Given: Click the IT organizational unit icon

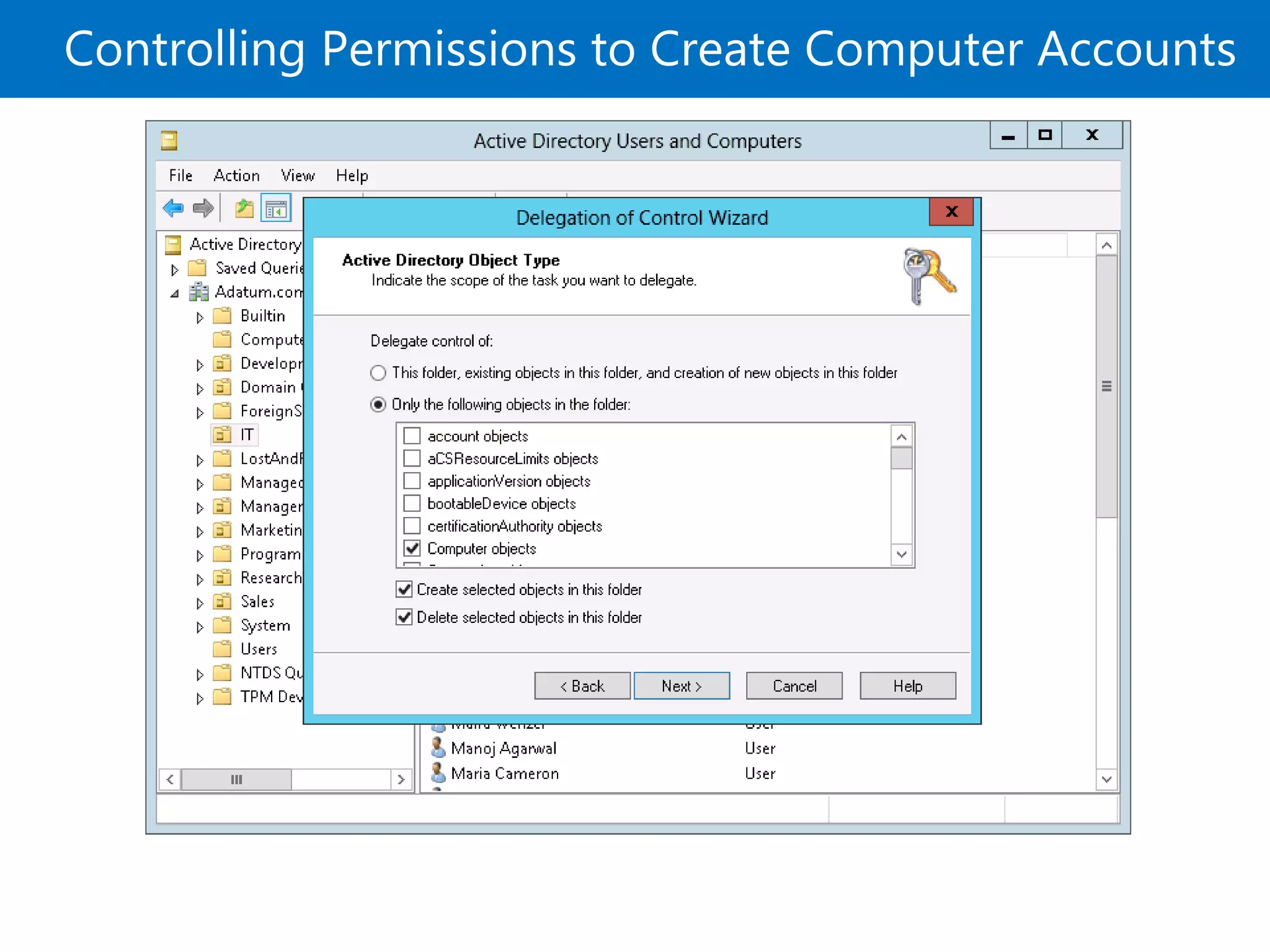Looking at the screenshot, I should (x=222, y=434).
